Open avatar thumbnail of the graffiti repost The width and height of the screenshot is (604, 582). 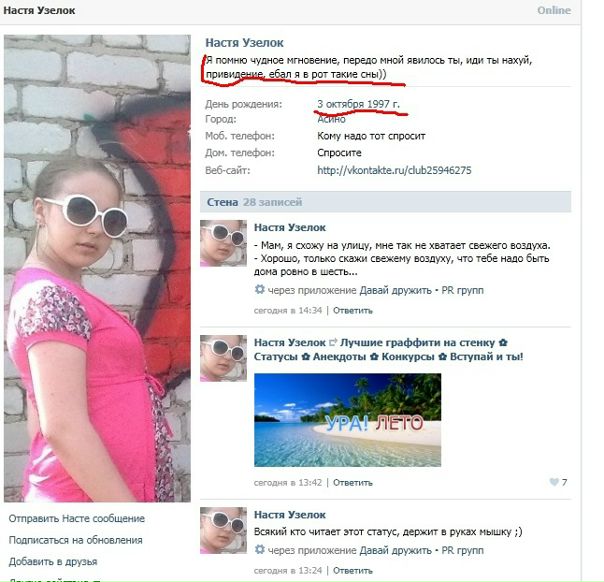tap(223, 358)
